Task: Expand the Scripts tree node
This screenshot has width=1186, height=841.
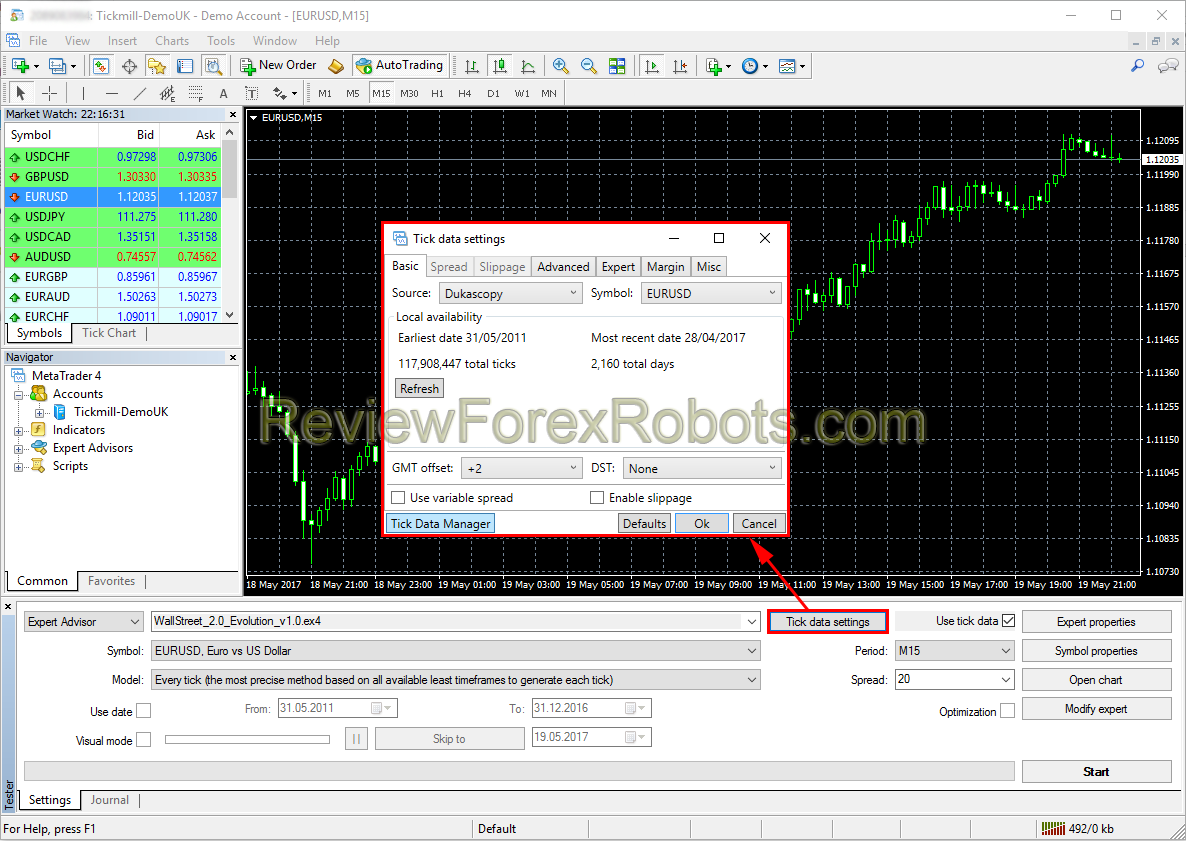Action: point(18,467)
